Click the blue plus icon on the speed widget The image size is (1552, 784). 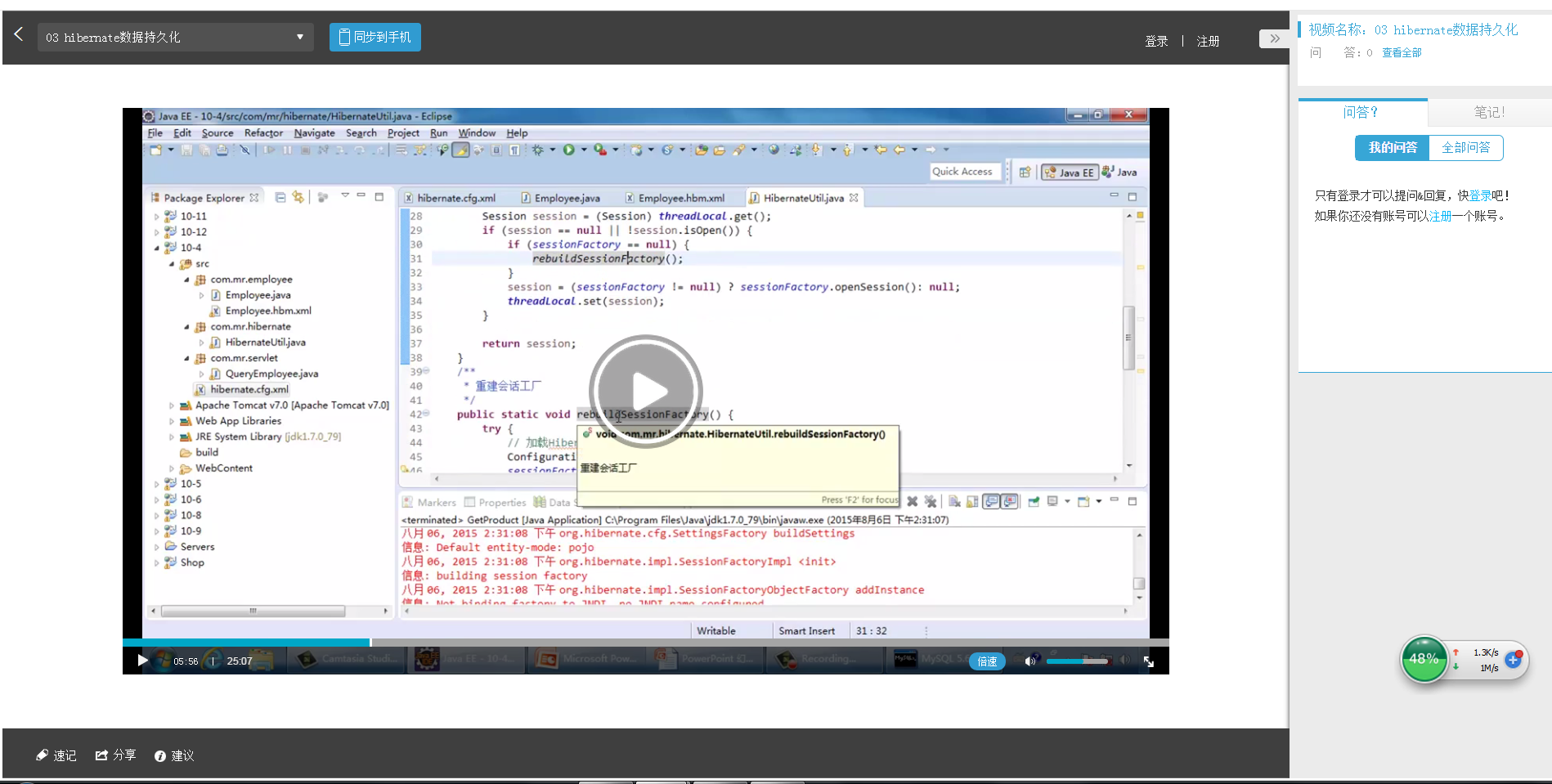[x=1513, y=660]
